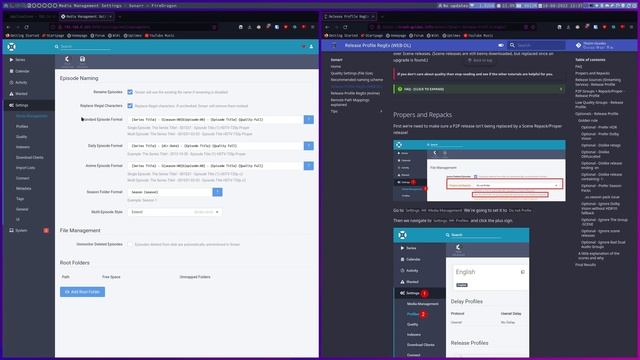Click the Back to top button
Screen dimensions: 640x360
tap(480, 60)
